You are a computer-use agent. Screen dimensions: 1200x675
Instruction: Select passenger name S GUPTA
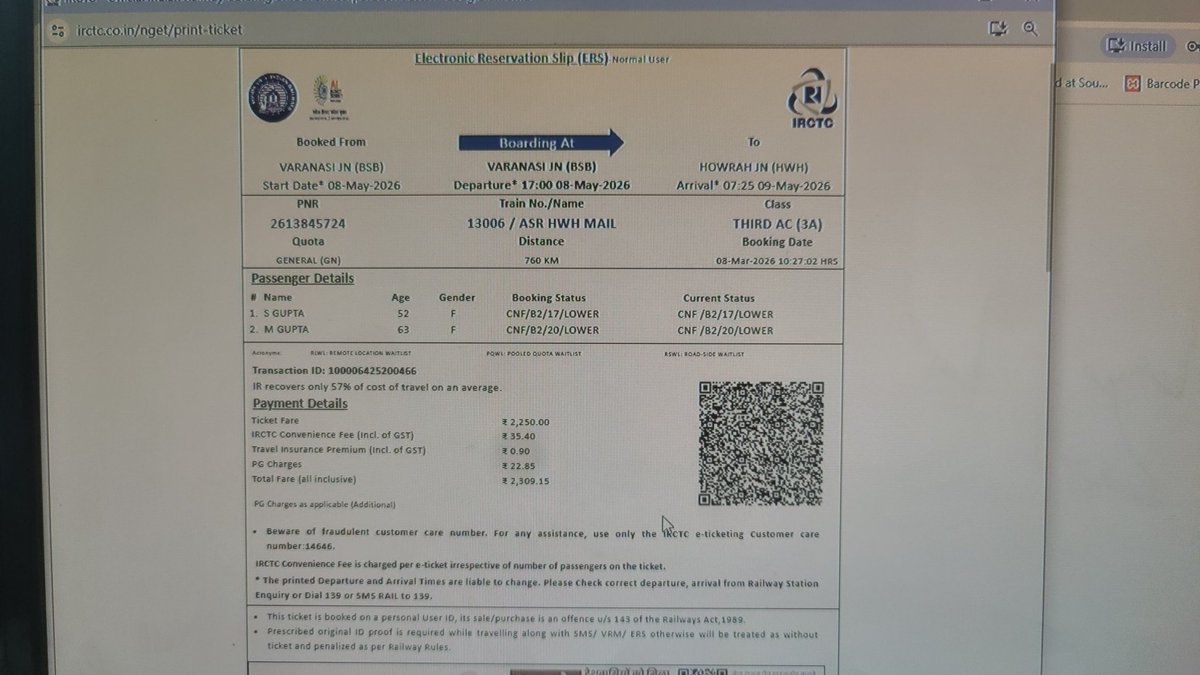point(286,314)
